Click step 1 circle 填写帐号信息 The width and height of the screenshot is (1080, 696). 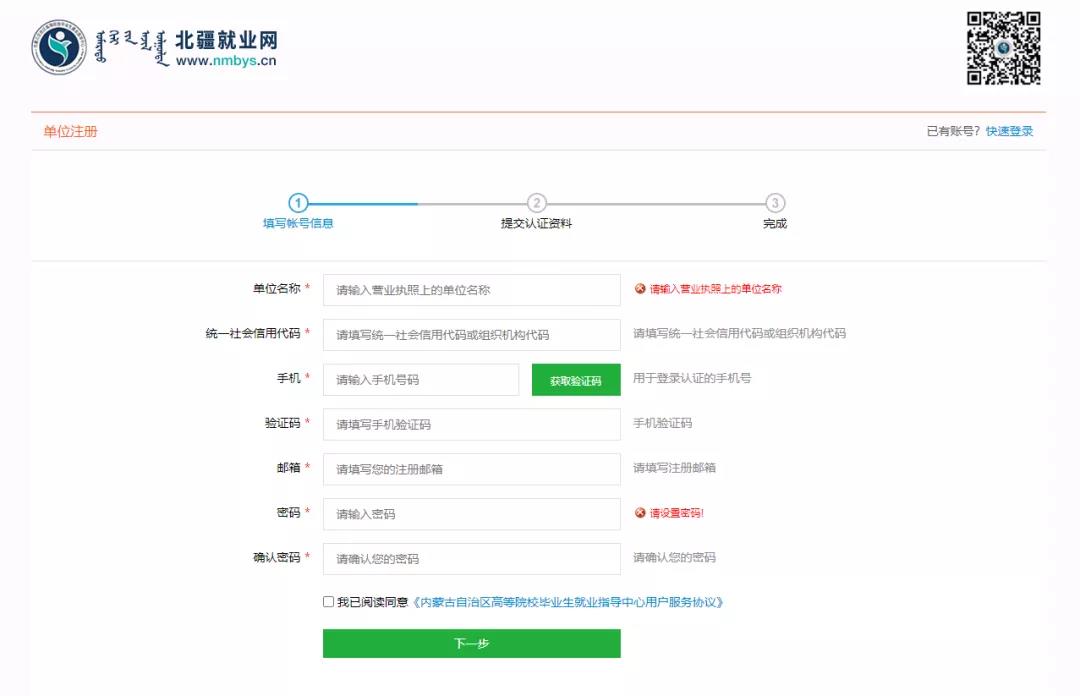[x=298, y=203]
